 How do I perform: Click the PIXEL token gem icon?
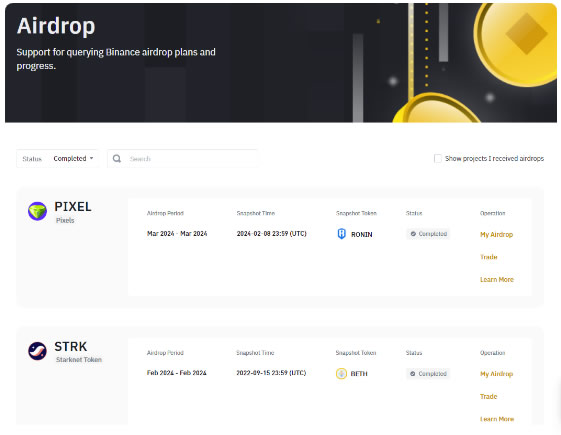[x=37, y=211]
